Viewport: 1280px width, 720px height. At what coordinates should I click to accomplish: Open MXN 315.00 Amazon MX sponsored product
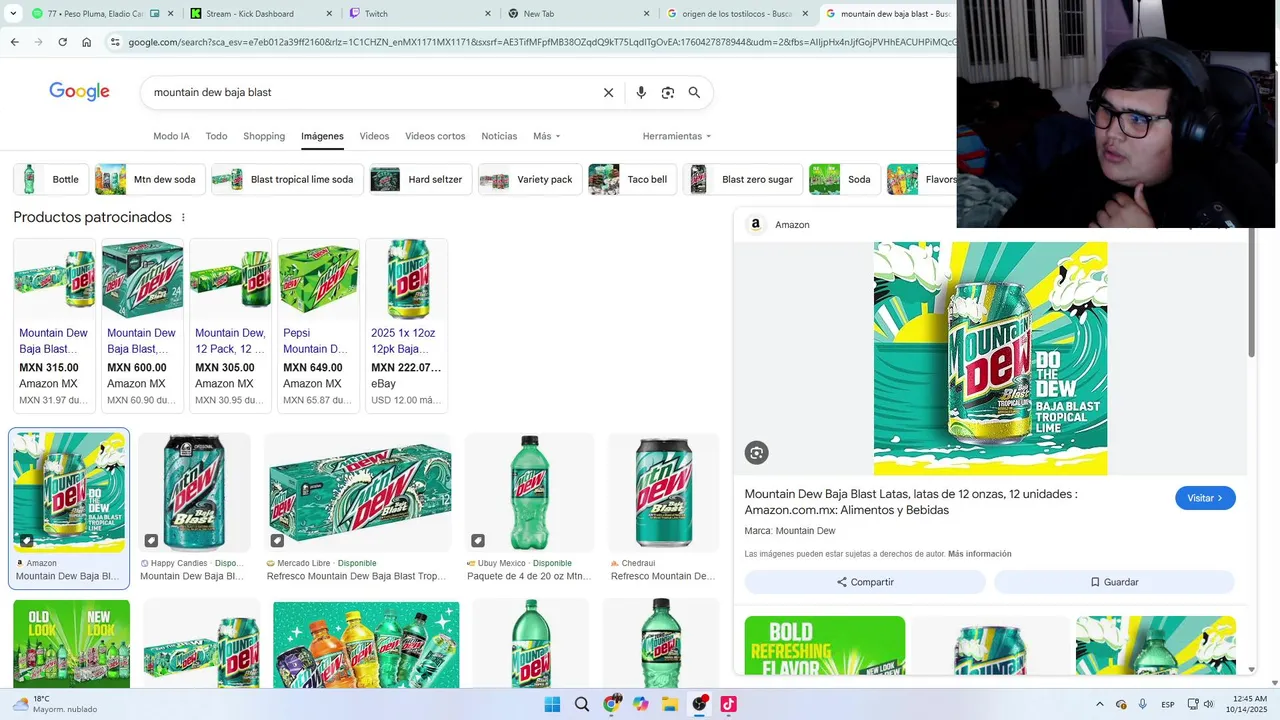(x=54, y=325)
